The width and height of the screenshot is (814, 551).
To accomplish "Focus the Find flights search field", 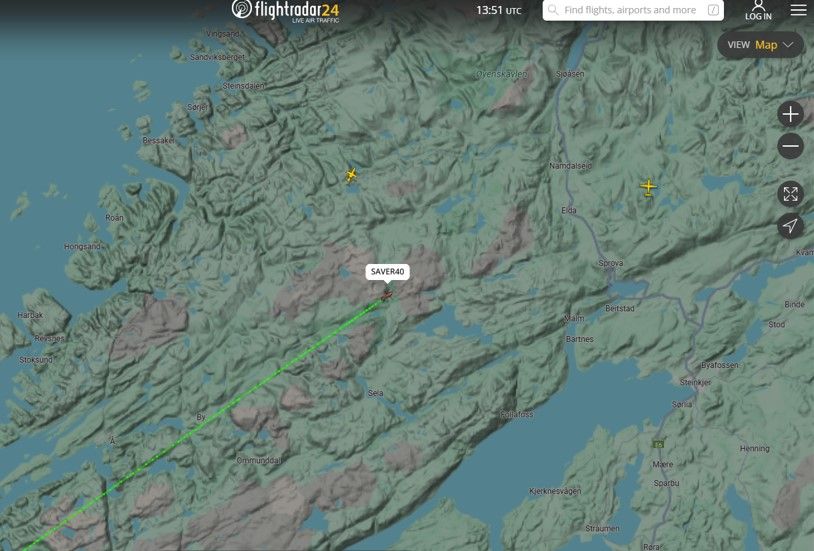I will [630, 10].
